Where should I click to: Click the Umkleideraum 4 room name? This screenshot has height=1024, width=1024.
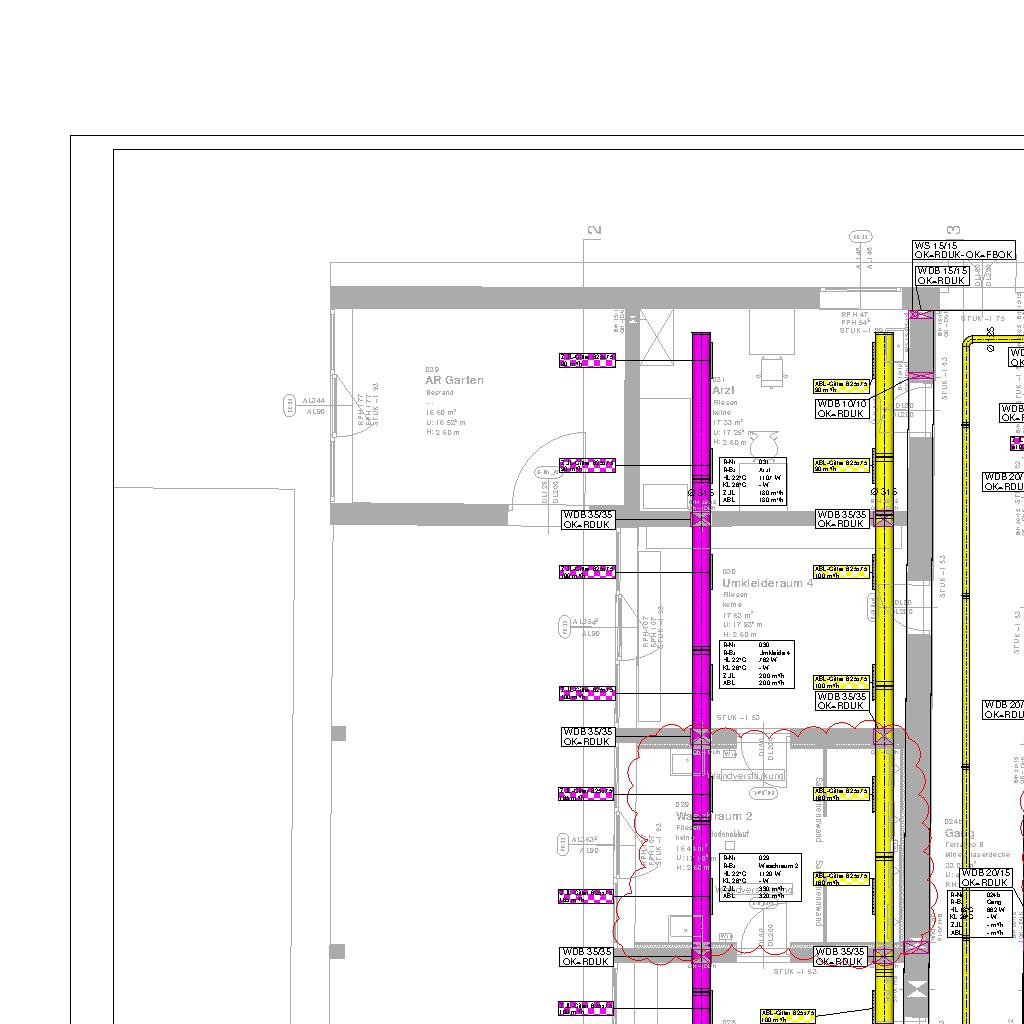pyautogui.click(x=767, y=583)
